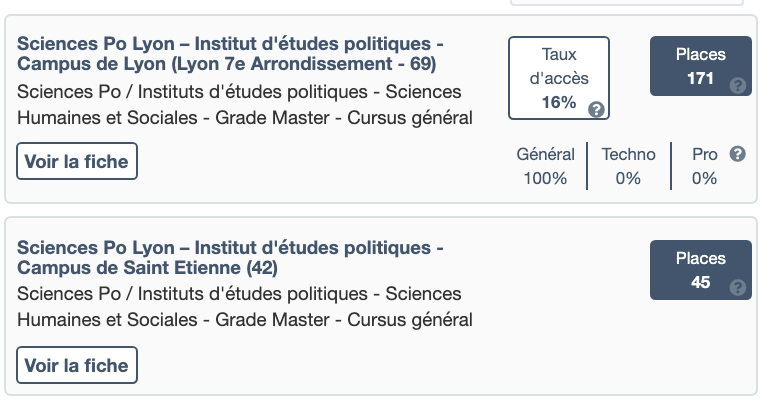Click the partial box above the Lyon card
The image size is (760, 416).
[626, 3]
